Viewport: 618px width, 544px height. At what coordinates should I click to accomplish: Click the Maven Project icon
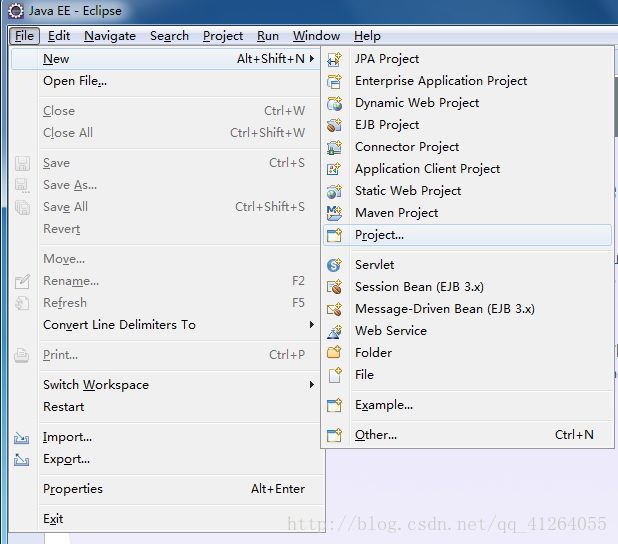click(x=334, y=213)
